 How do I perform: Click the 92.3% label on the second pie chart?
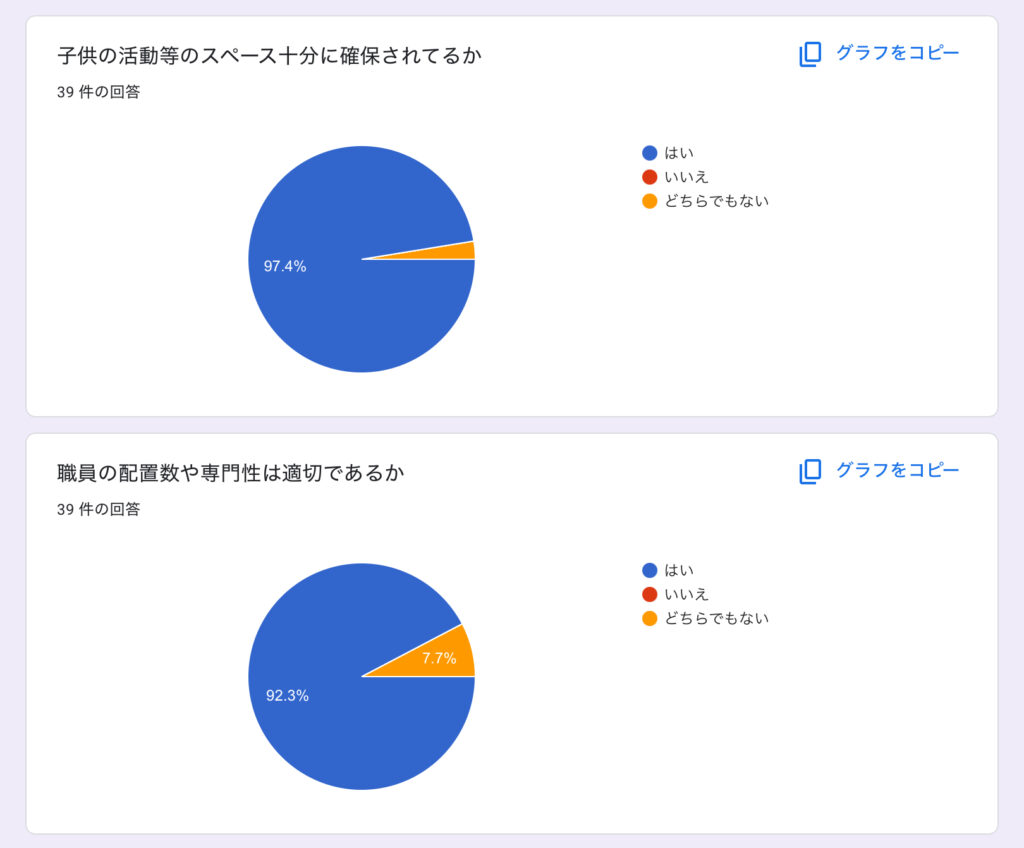click(287, 695)
